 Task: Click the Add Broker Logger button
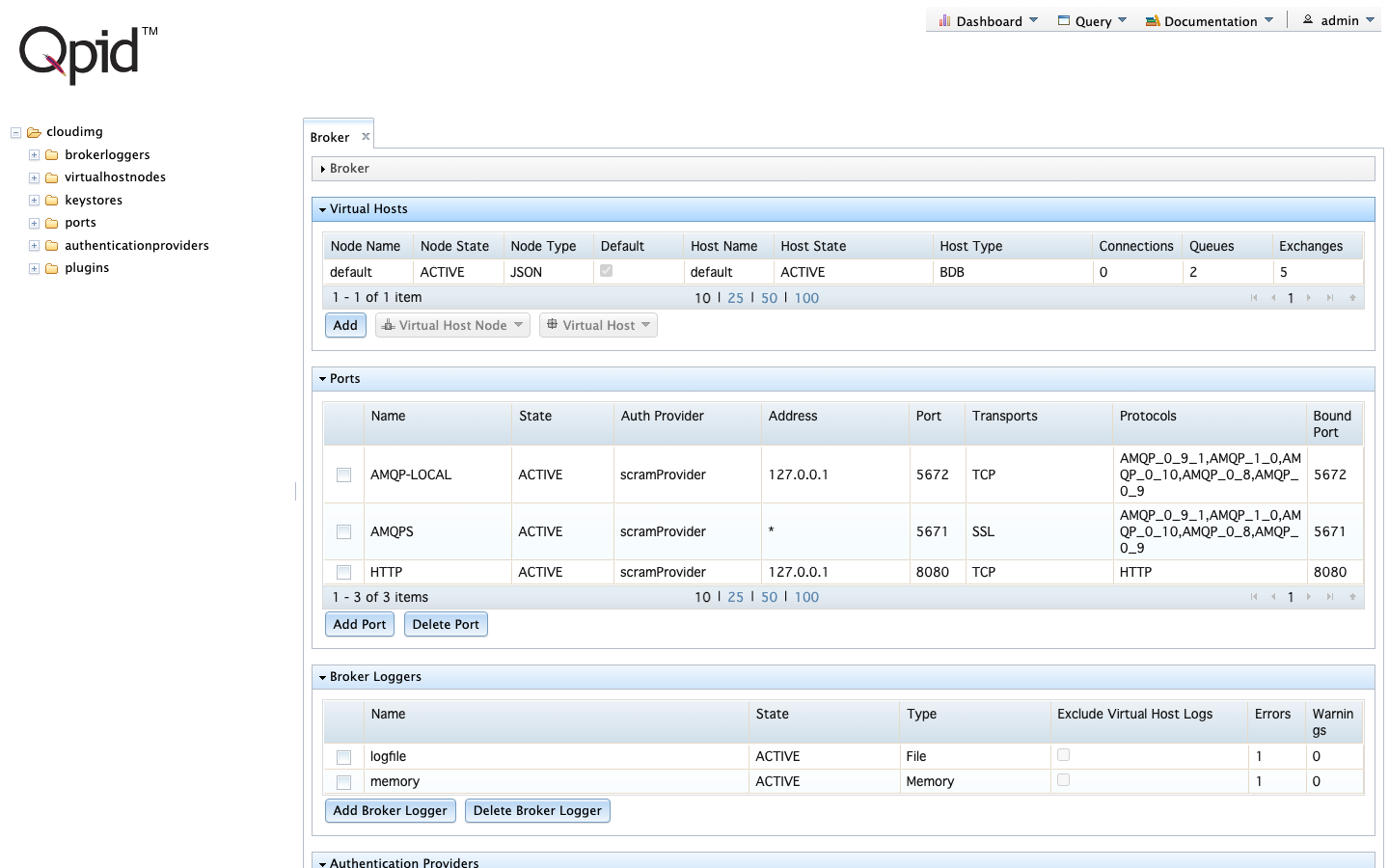(391, 810)
